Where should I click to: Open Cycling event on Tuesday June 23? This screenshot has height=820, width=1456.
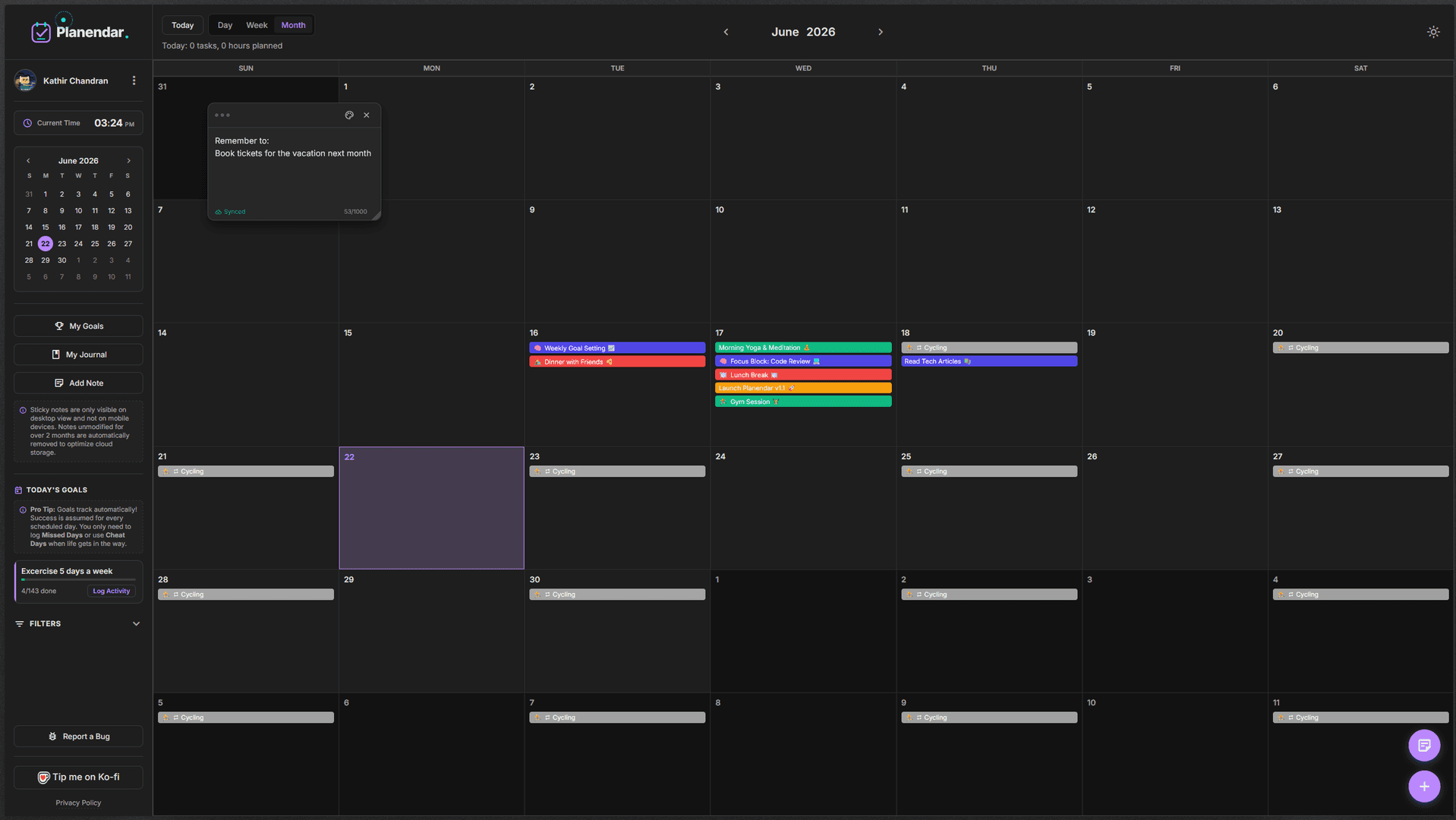click(x=617, y=471)
